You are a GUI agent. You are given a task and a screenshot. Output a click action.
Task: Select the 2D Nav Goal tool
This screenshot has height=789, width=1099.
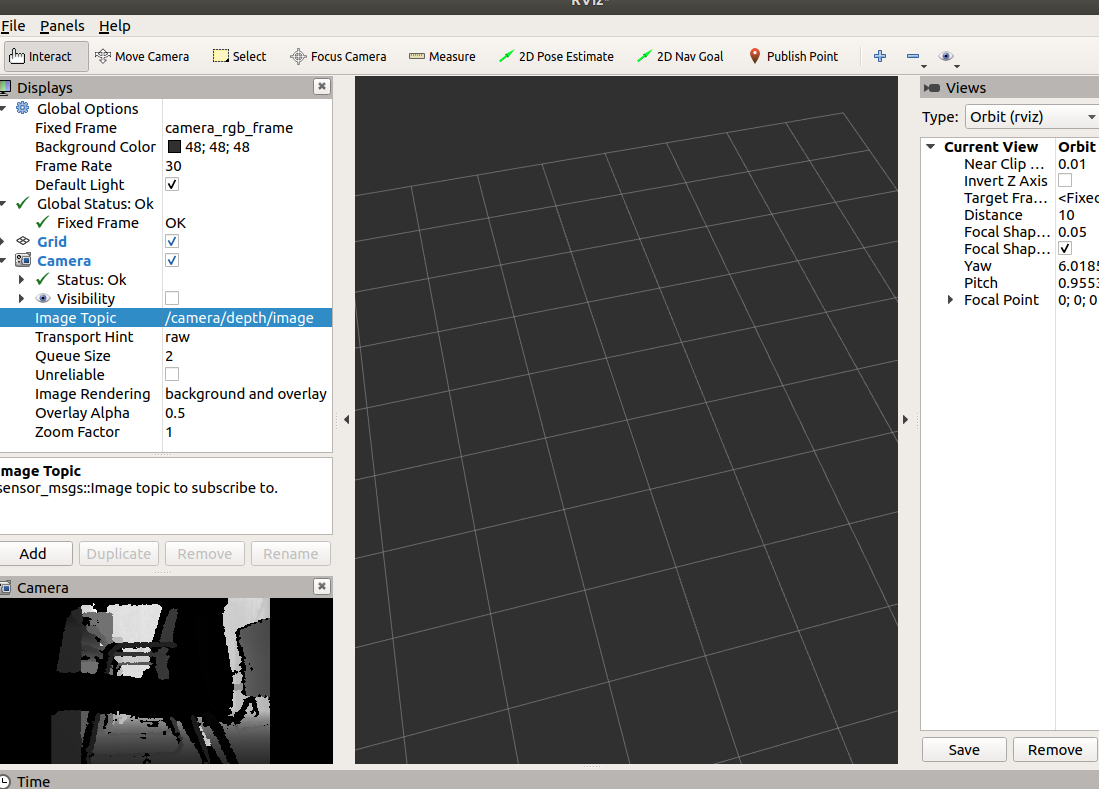point(680,56)
